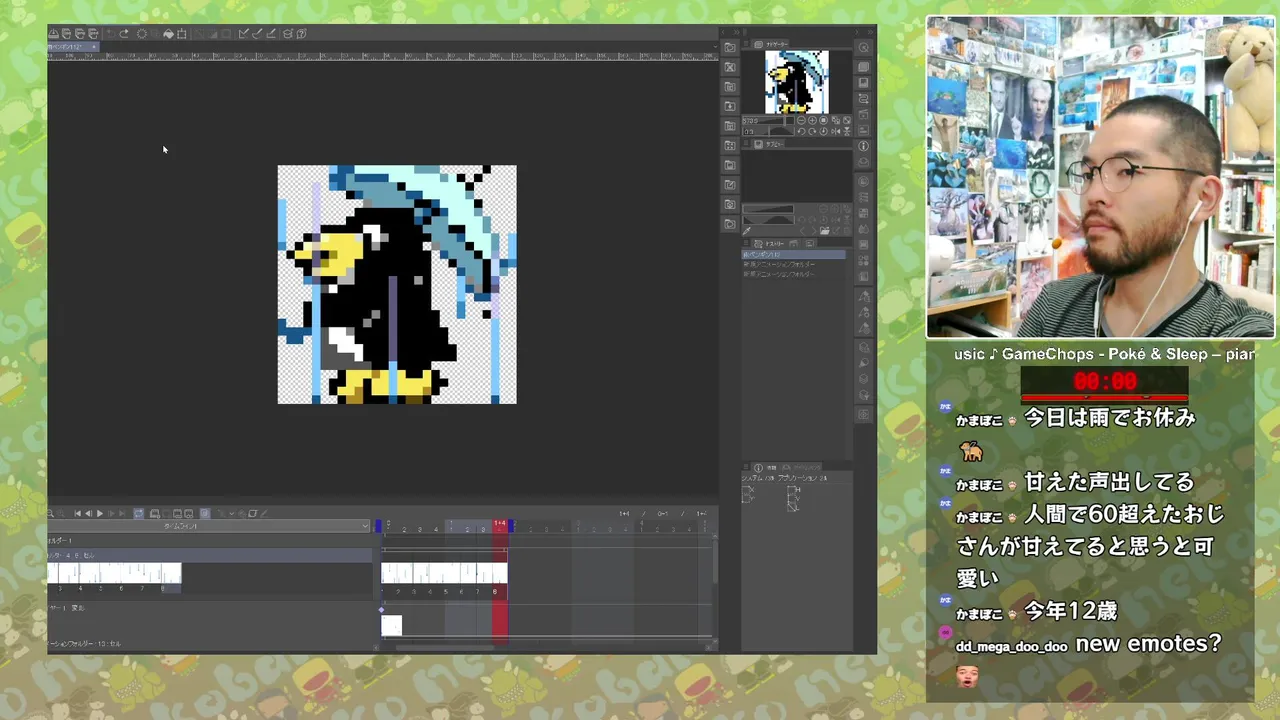The image size is (1280, 720).
Task: Flip the view vertically in the Navigator
Action: (847, 132)
